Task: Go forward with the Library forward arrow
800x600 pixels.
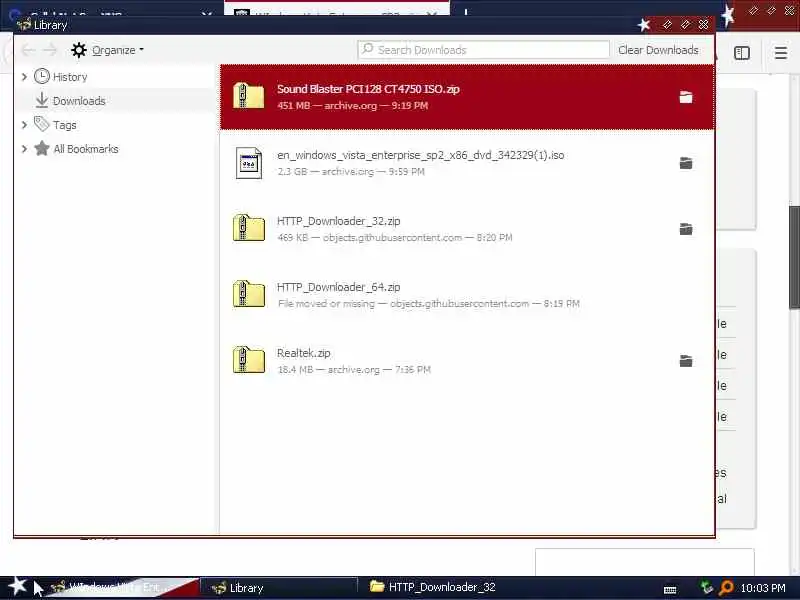Action: [x=50, y=50]
